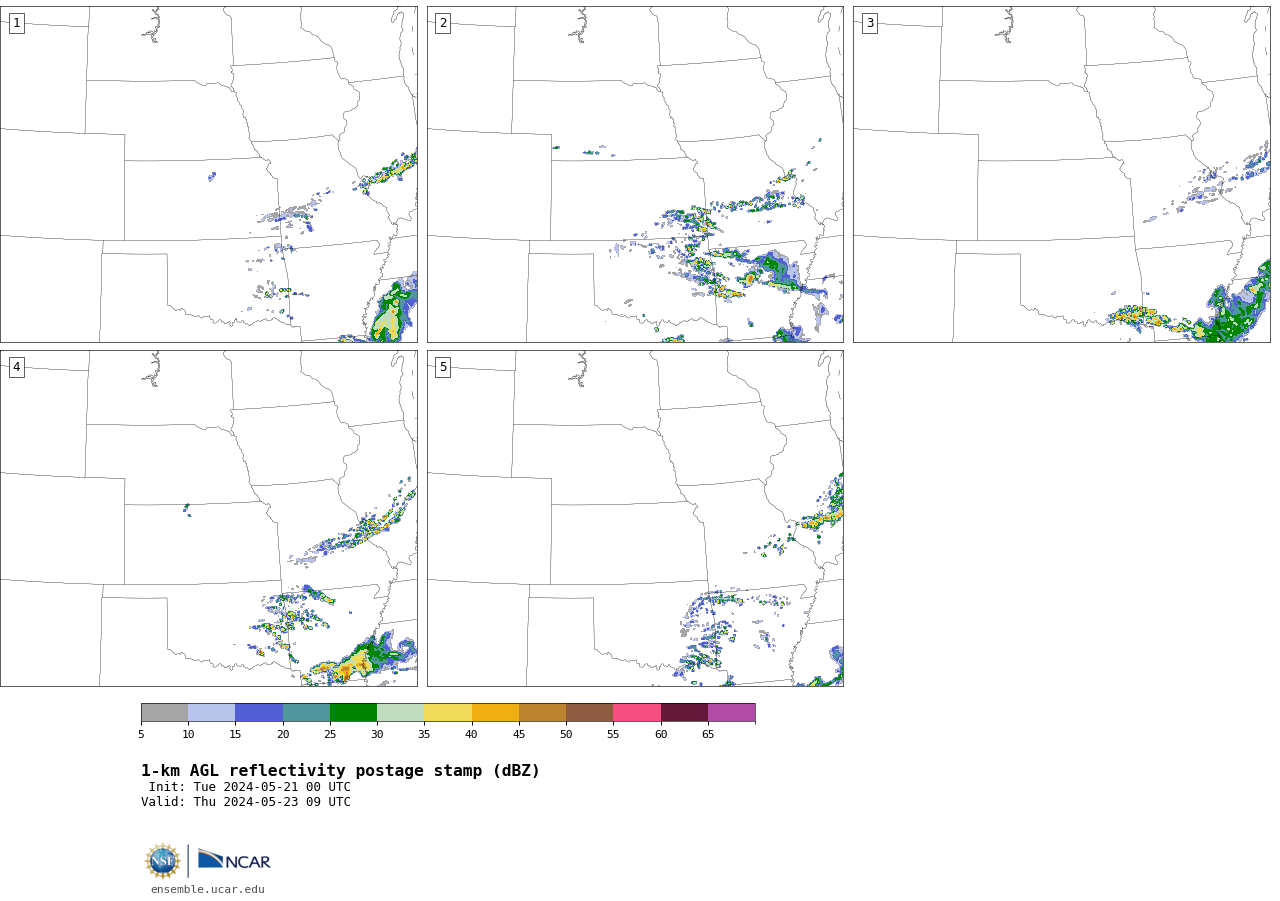Screen dimensions: 1280x901
Task: Click the dark green 25-30 dBZ swatch
Action: coord(353,712)
